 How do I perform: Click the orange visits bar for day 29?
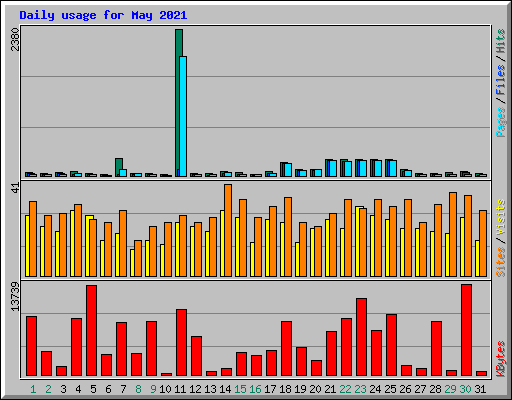pos(453,234)
